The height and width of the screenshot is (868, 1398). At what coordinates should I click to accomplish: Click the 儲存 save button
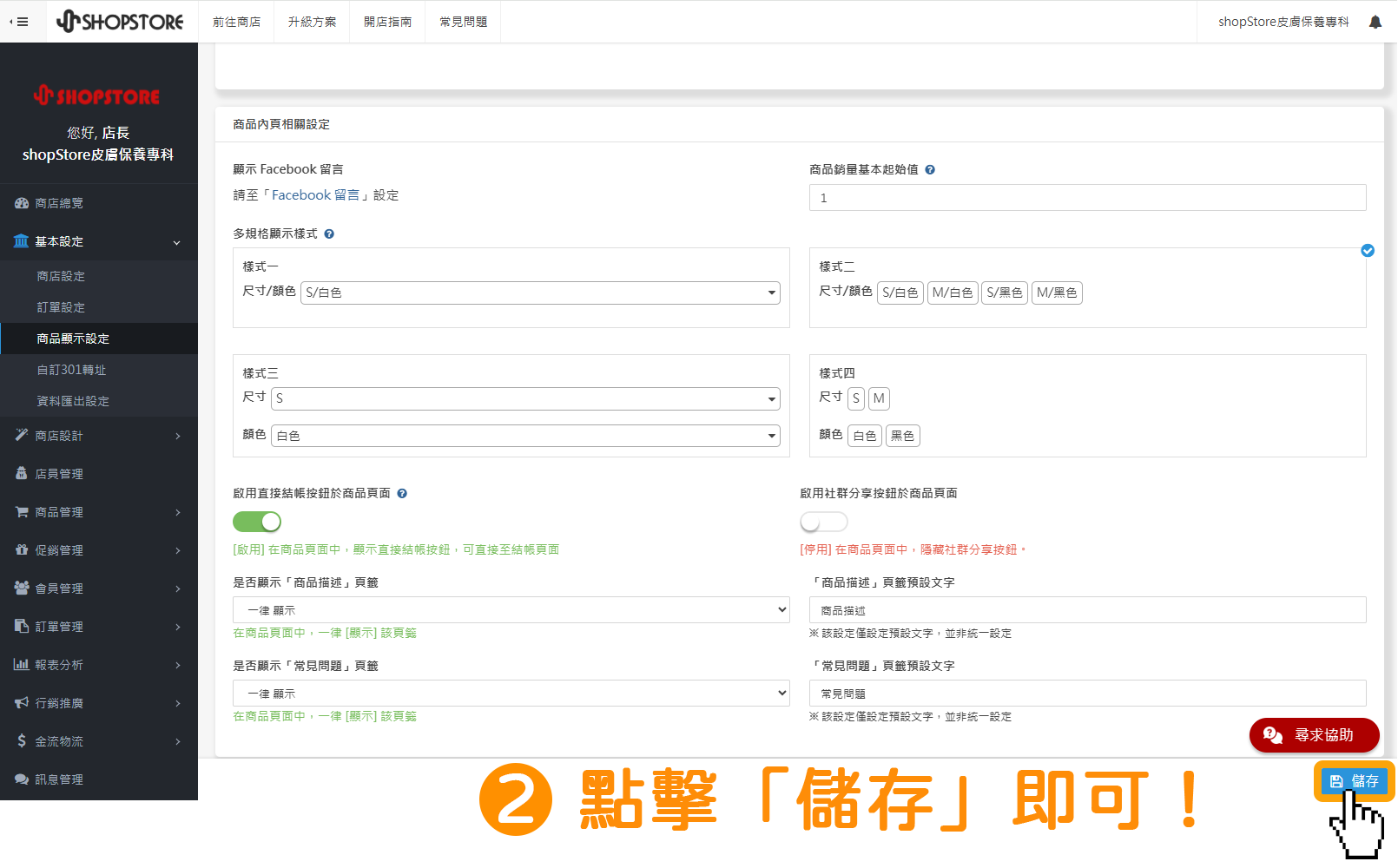coord(1354,780)
